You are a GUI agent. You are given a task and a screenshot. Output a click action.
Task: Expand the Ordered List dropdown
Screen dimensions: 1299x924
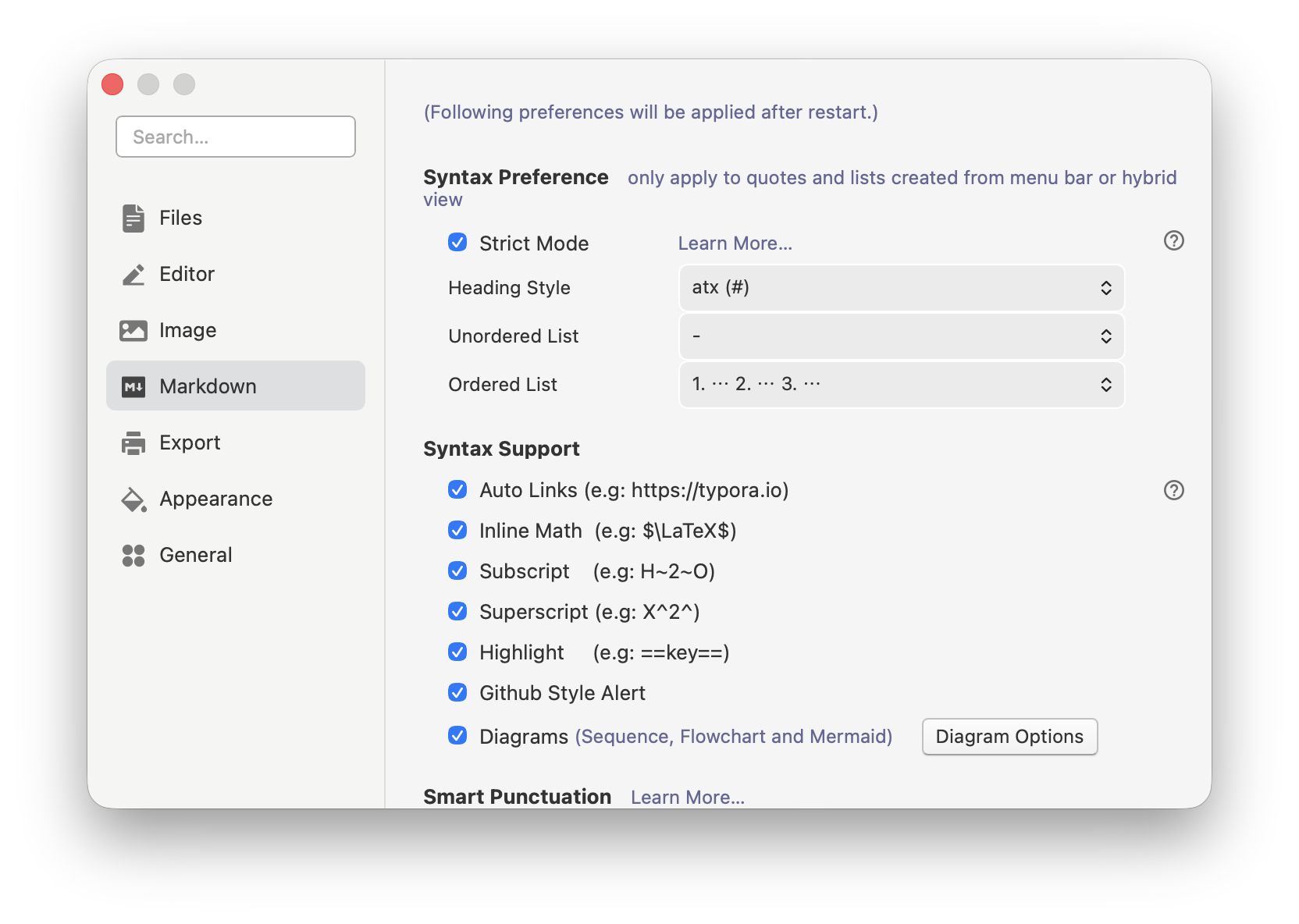click(901, 384)
